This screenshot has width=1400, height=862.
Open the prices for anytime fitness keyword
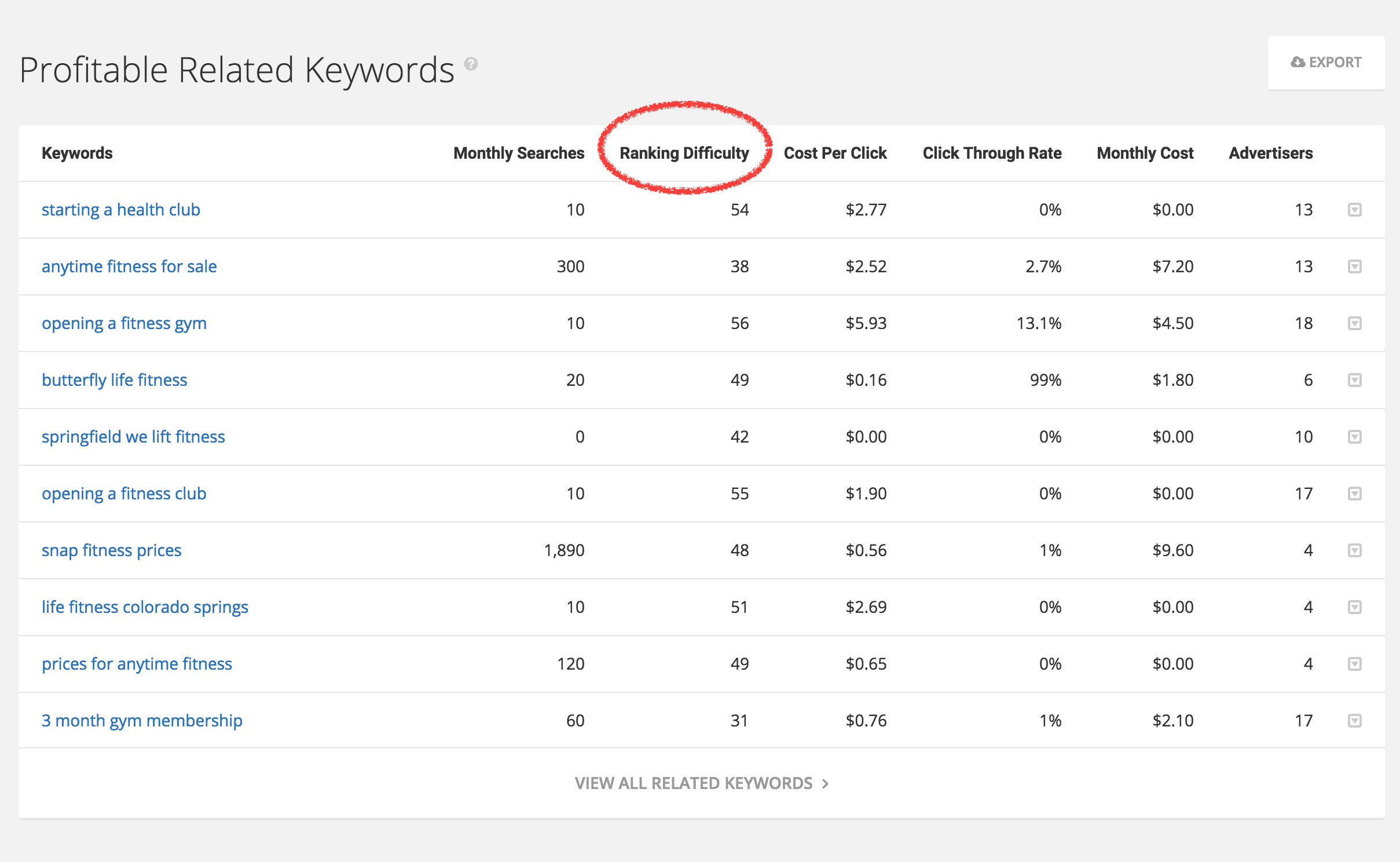(137, 664)
